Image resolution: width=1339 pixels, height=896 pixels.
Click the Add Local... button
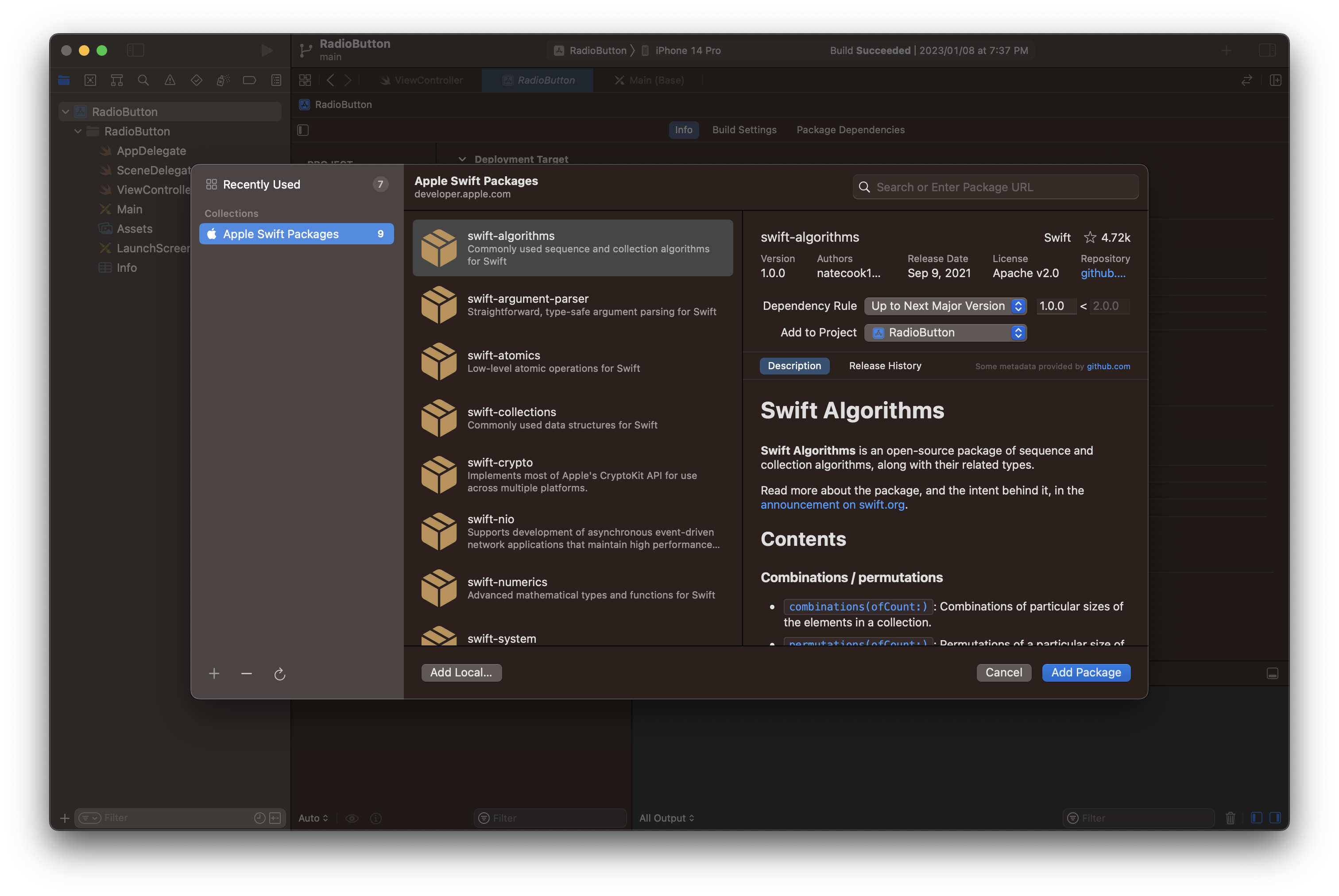click(461, 672)
